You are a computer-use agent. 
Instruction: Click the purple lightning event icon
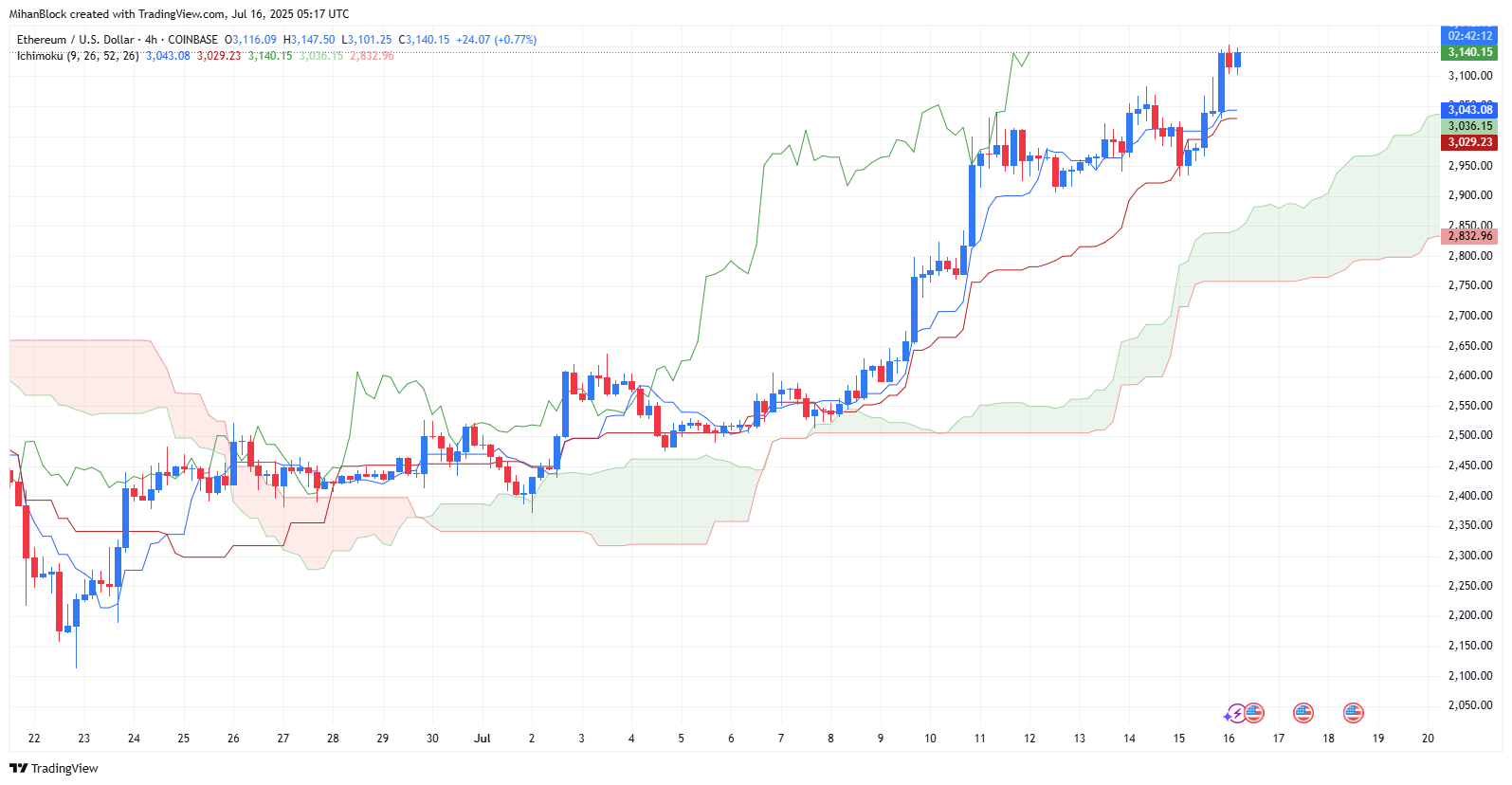[x=1236, y=713]
